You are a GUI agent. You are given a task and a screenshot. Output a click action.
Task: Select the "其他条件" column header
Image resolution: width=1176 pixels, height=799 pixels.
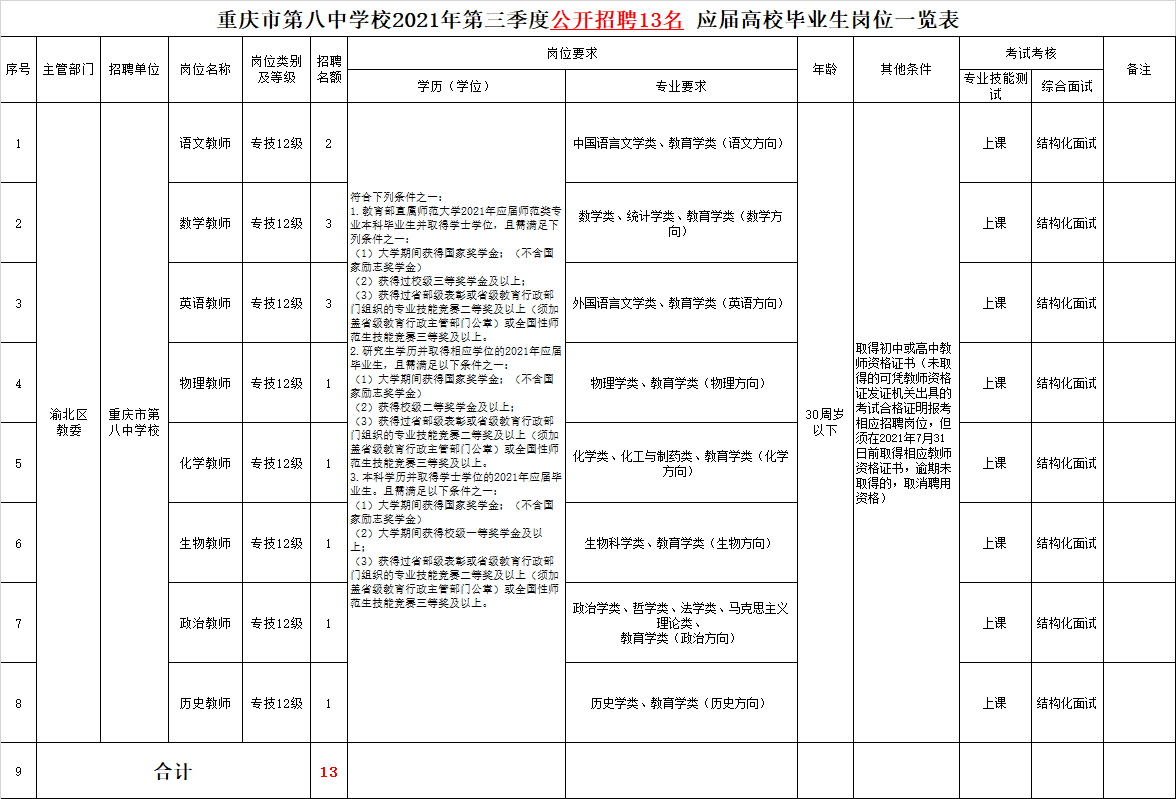906,70
